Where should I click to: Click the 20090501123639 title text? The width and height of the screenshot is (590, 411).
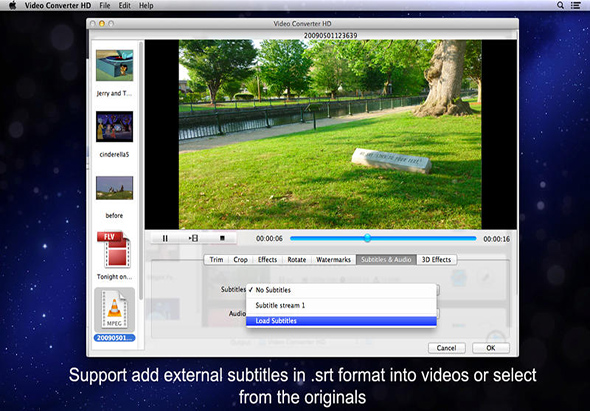click(x=330, y=35)
